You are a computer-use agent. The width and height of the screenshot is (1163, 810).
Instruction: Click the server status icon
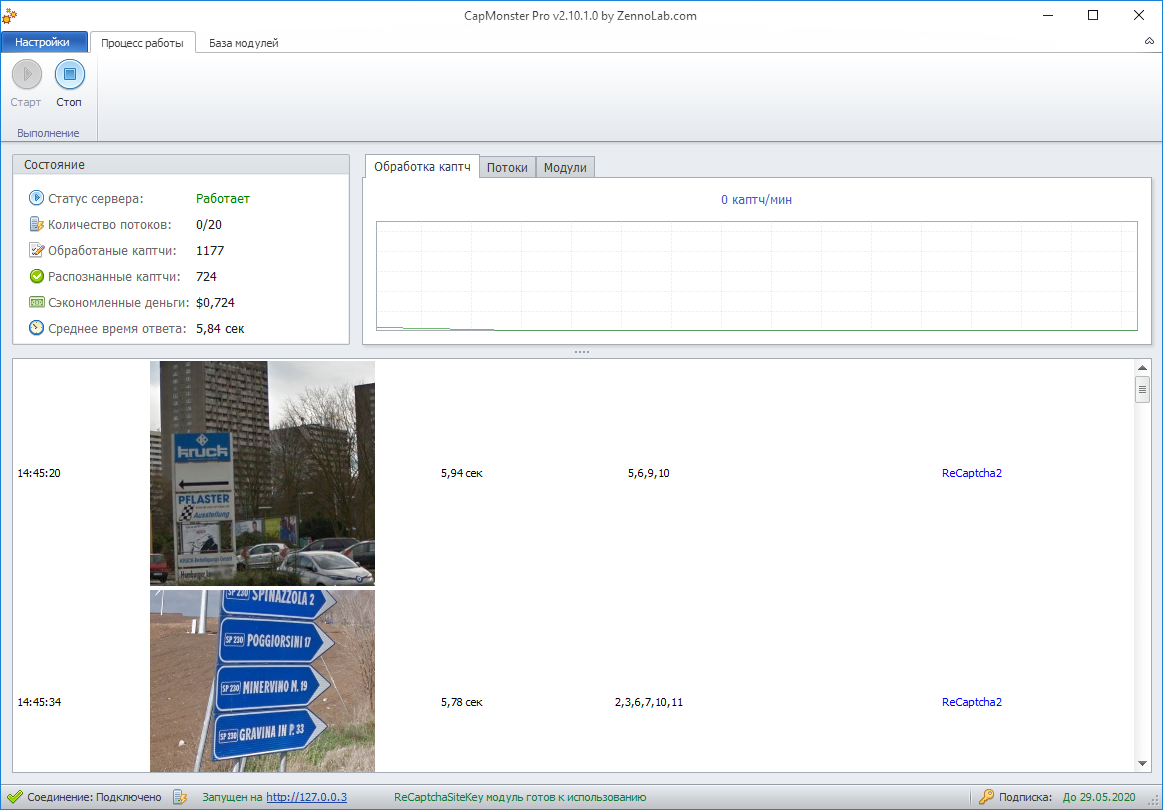[x=37, y=198]
